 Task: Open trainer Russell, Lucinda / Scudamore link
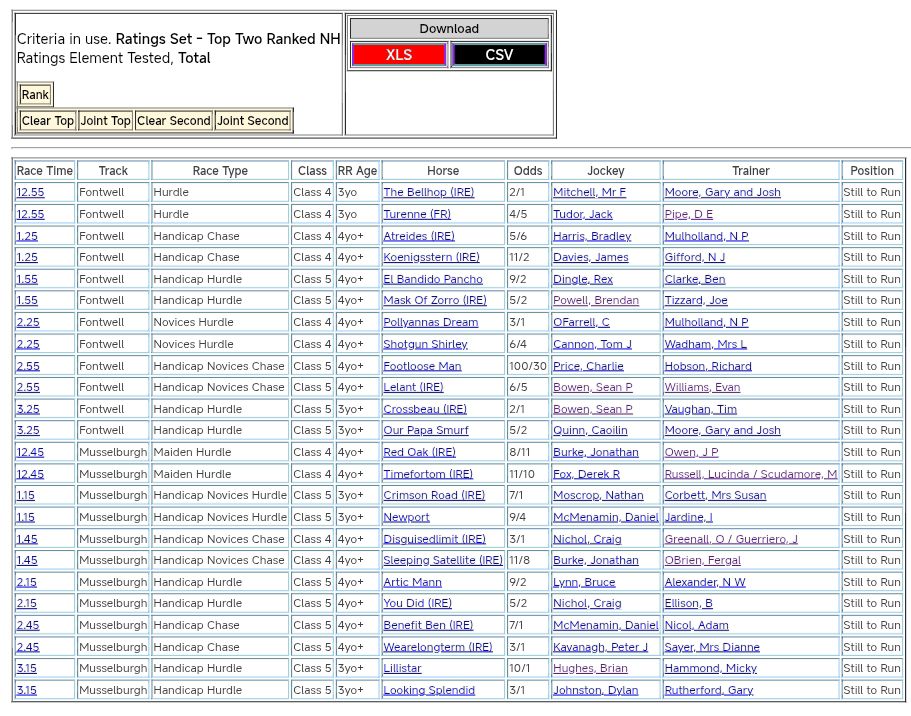[750, 474]
